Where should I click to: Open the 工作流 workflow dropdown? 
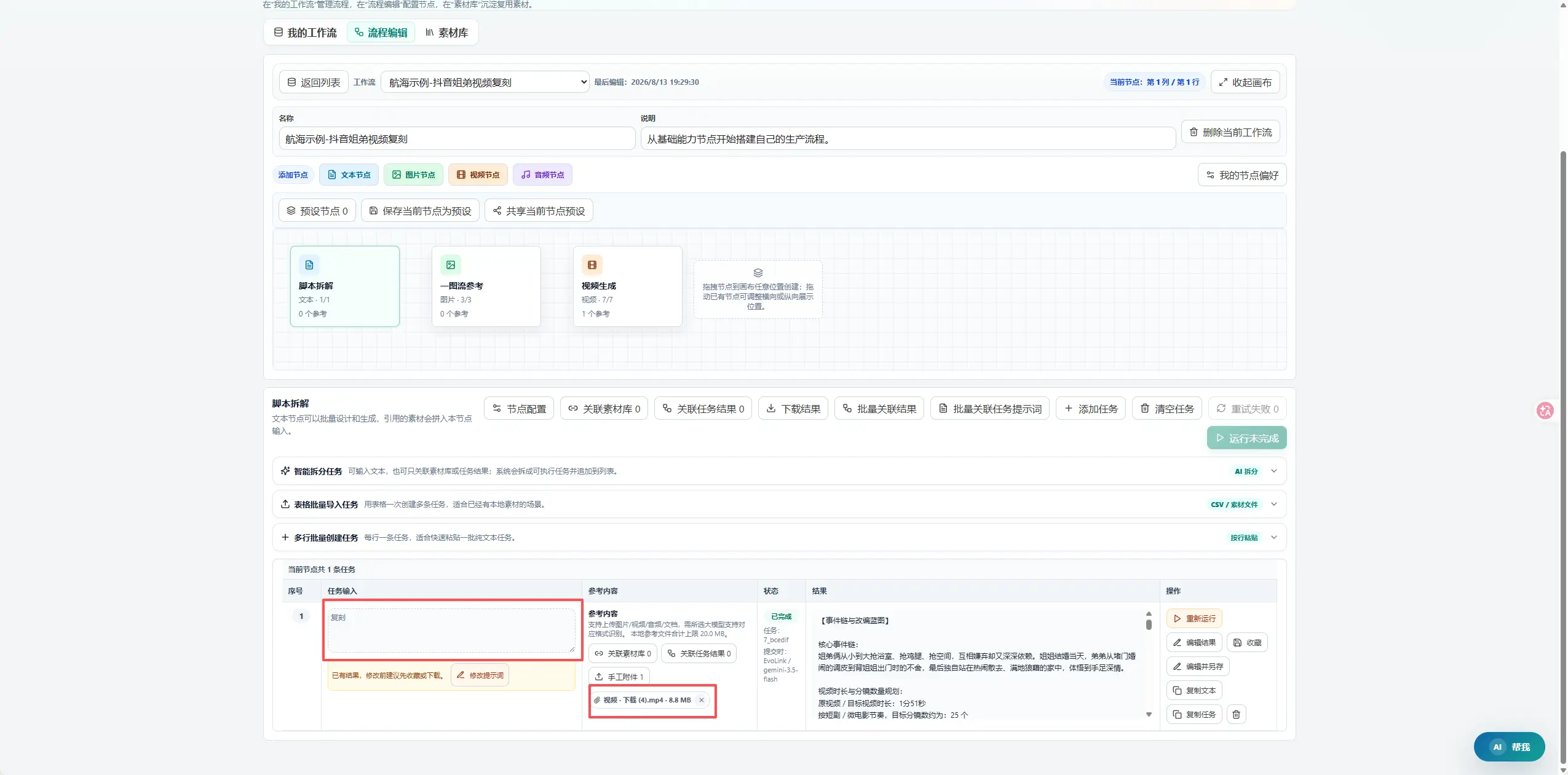point(485,82)
